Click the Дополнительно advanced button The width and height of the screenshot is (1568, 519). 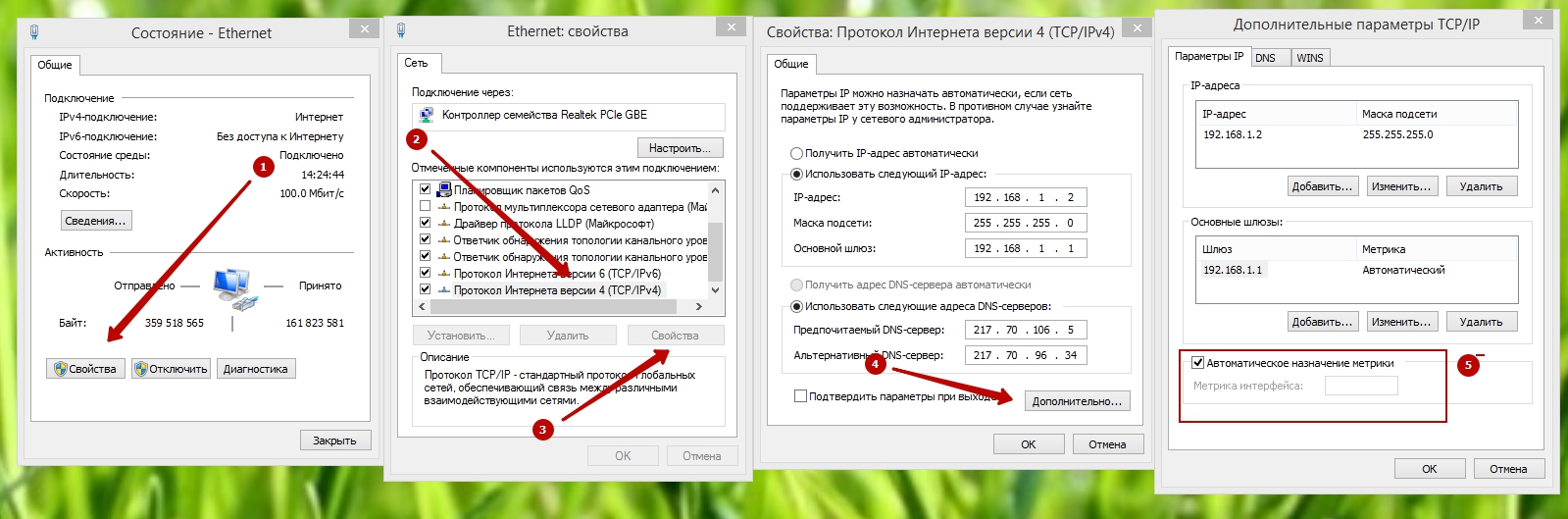click(1077, 401)
